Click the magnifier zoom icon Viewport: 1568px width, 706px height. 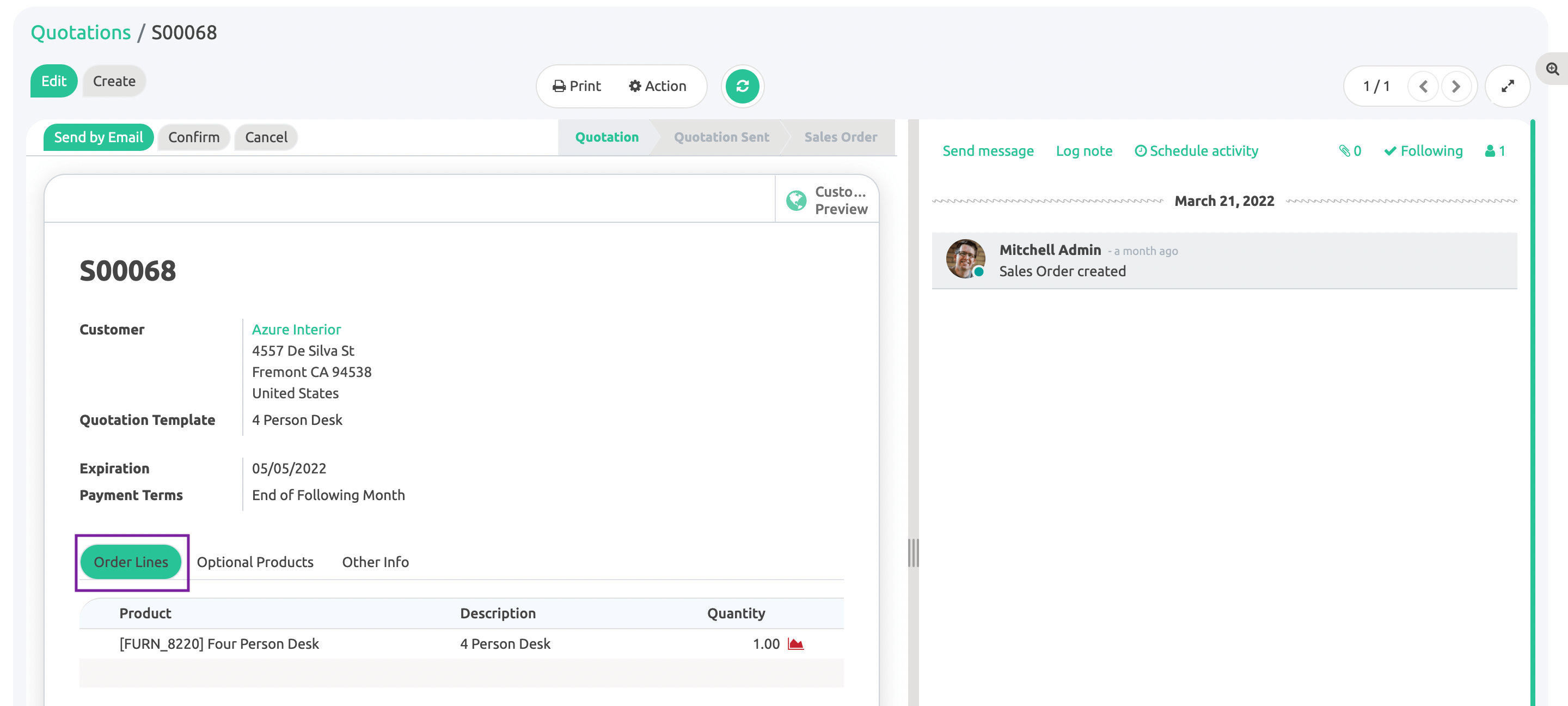pos(1552,69)
